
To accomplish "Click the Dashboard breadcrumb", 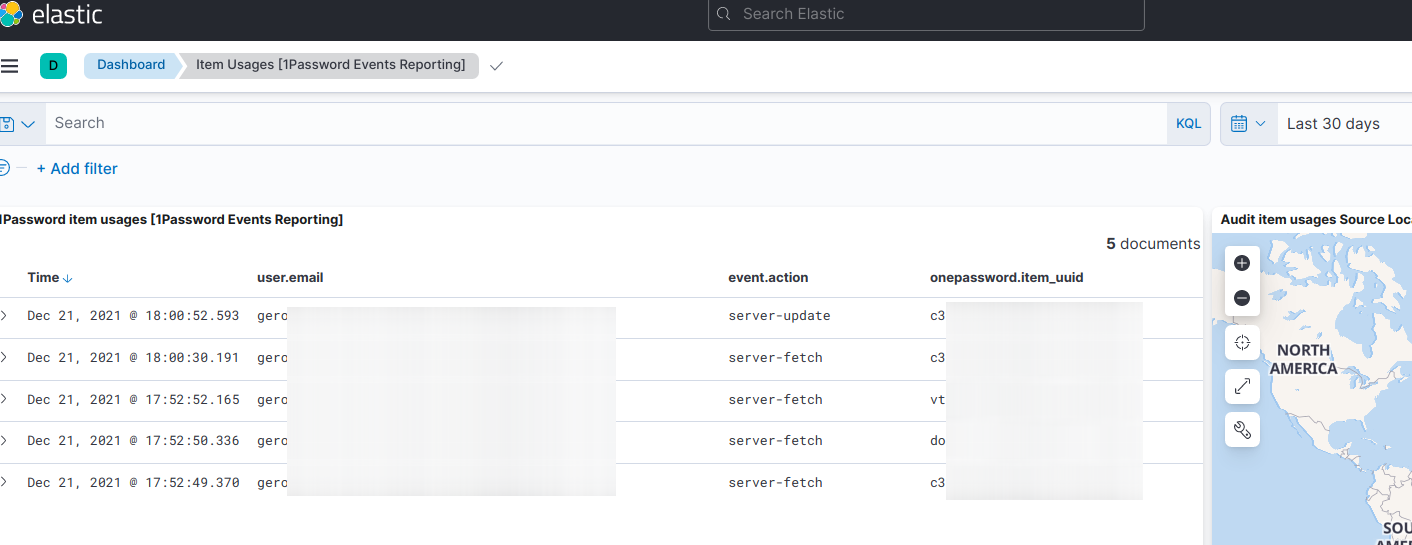I will click(131, 65).
